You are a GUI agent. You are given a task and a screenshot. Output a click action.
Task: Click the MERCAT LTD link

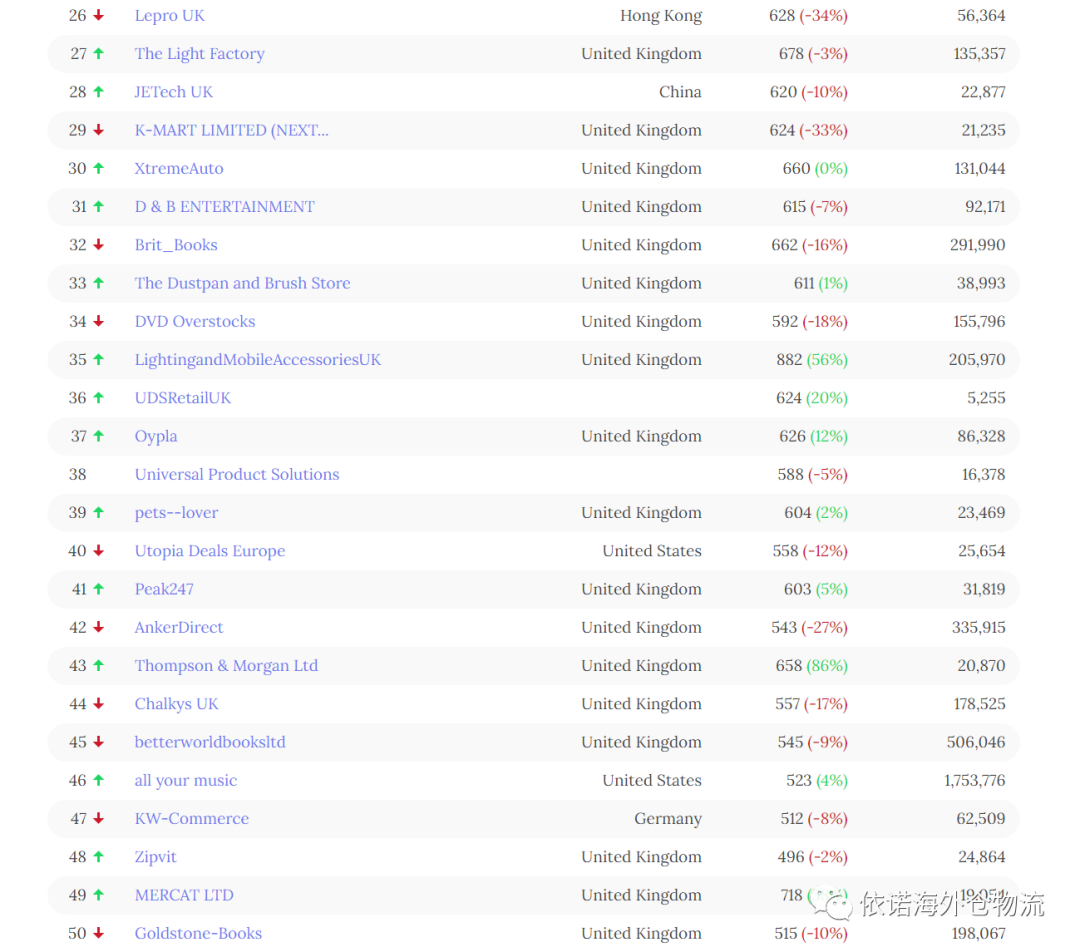coord(184,895)
